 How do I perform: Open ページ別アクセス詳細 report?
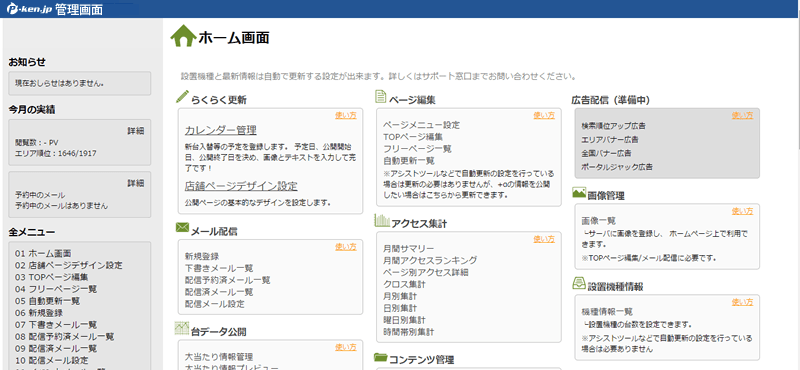click(x=426, y=272)
